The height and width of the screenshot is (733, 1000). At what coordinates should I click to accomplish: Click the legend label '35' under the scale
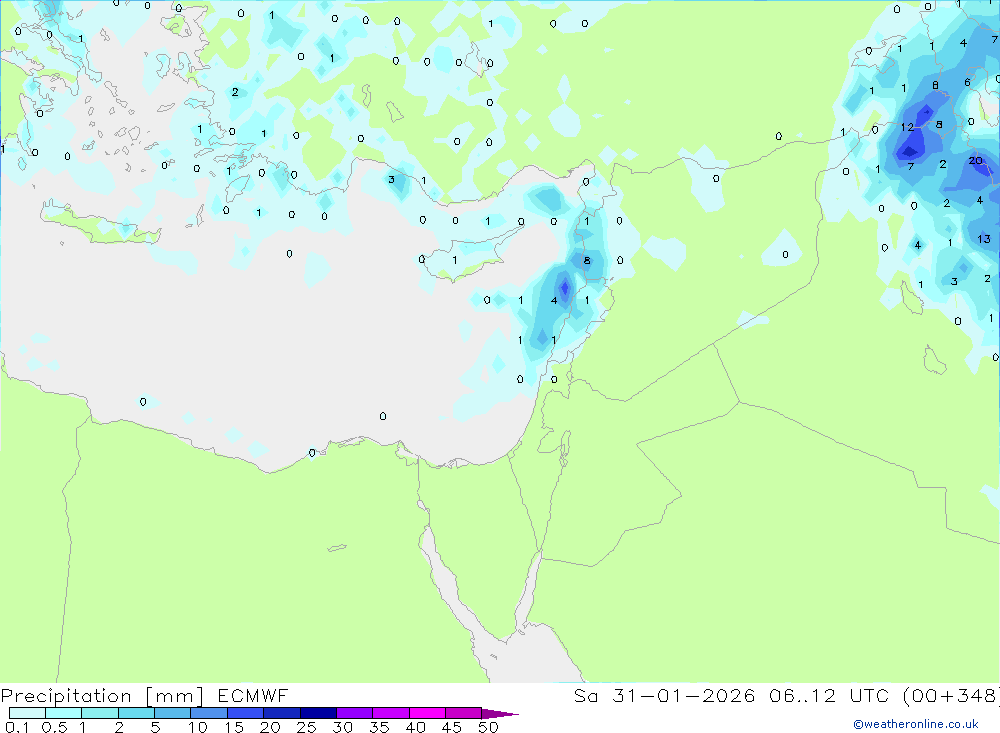click(x=379, y=727)
